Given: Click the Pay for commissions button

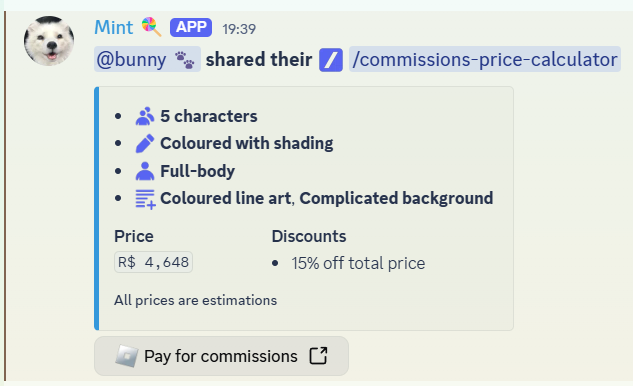Looking at the screenshot, I should (221, 356).
